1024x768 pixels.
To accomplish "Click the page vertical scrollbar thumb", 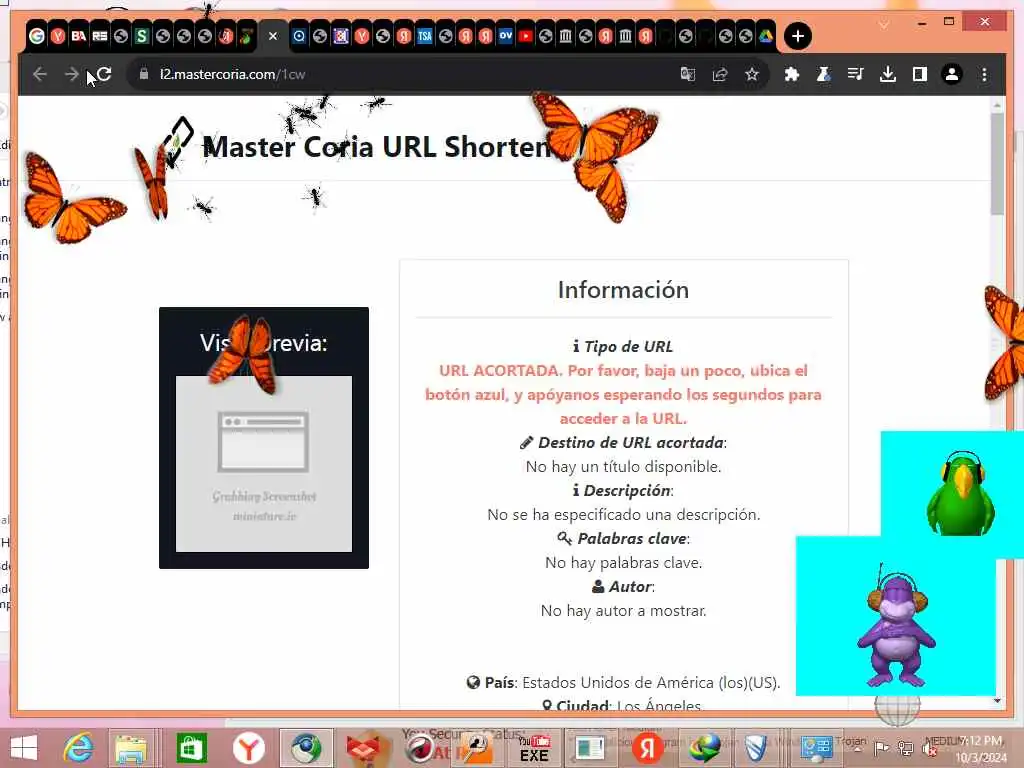I will [997, 163].
